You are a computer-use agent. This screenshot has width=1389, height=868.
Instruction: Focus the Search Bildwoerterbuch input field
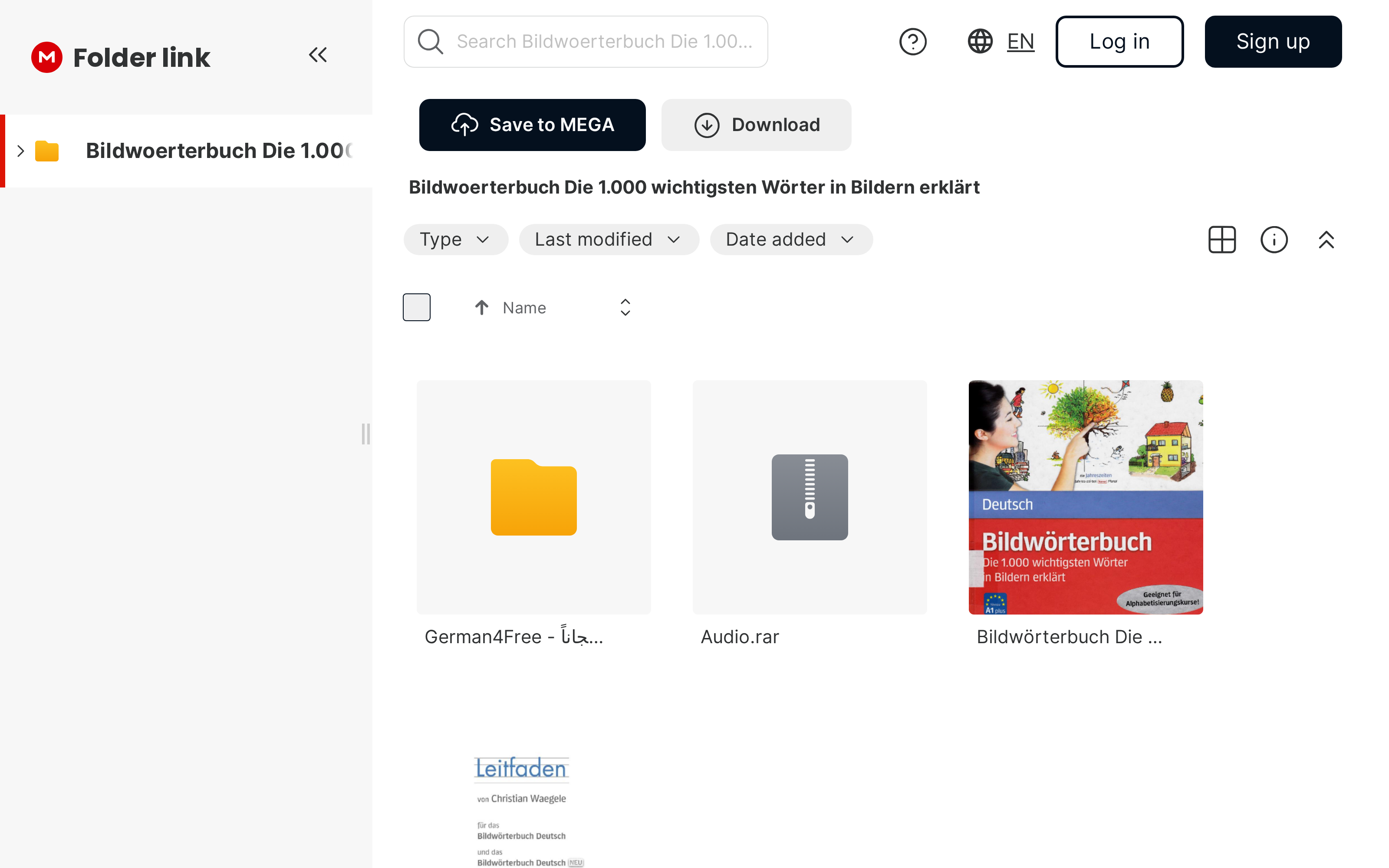click(x=586, y=42)
